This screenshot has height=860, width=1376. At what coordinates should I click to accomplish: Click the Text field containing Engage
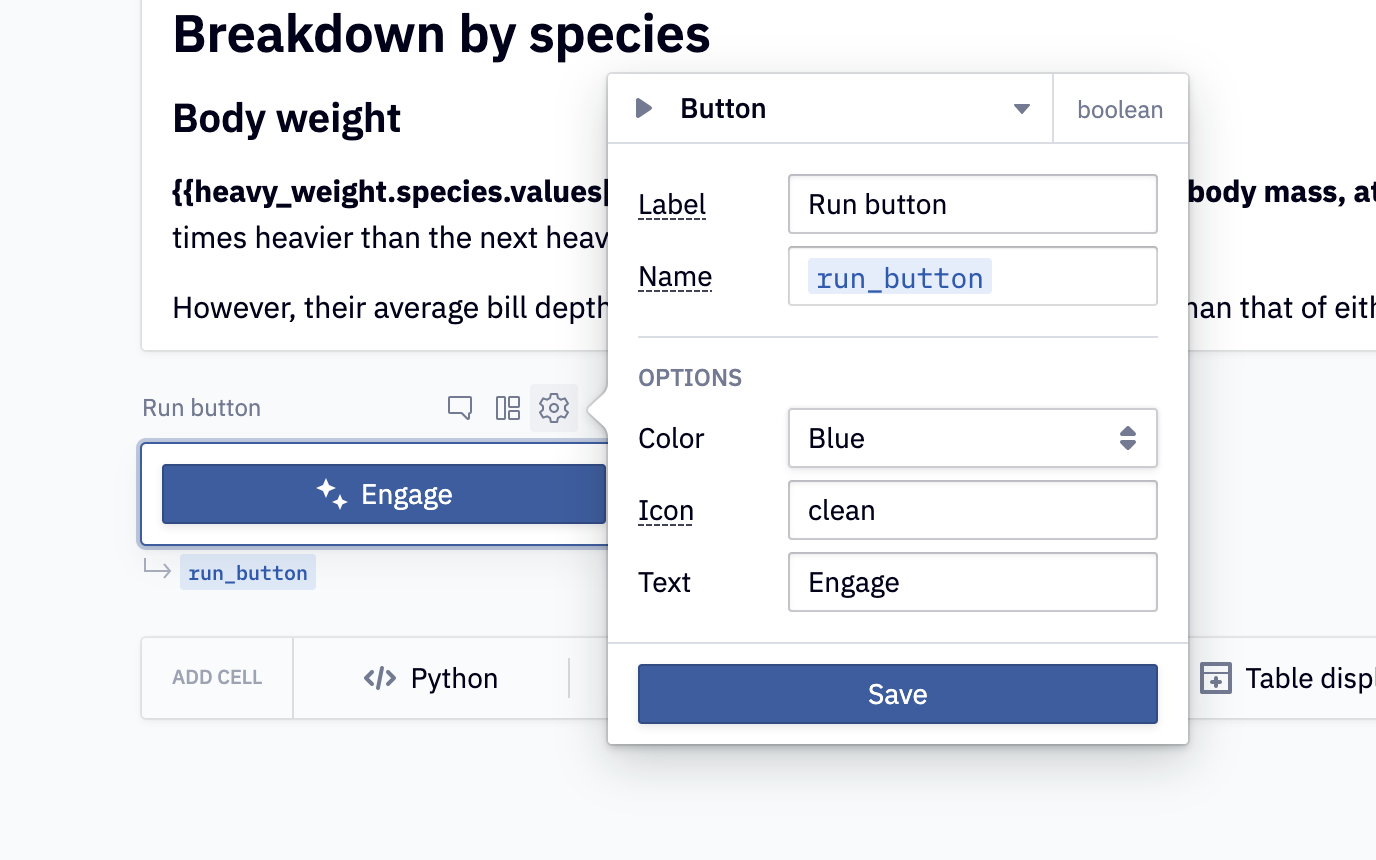(972, 582)
